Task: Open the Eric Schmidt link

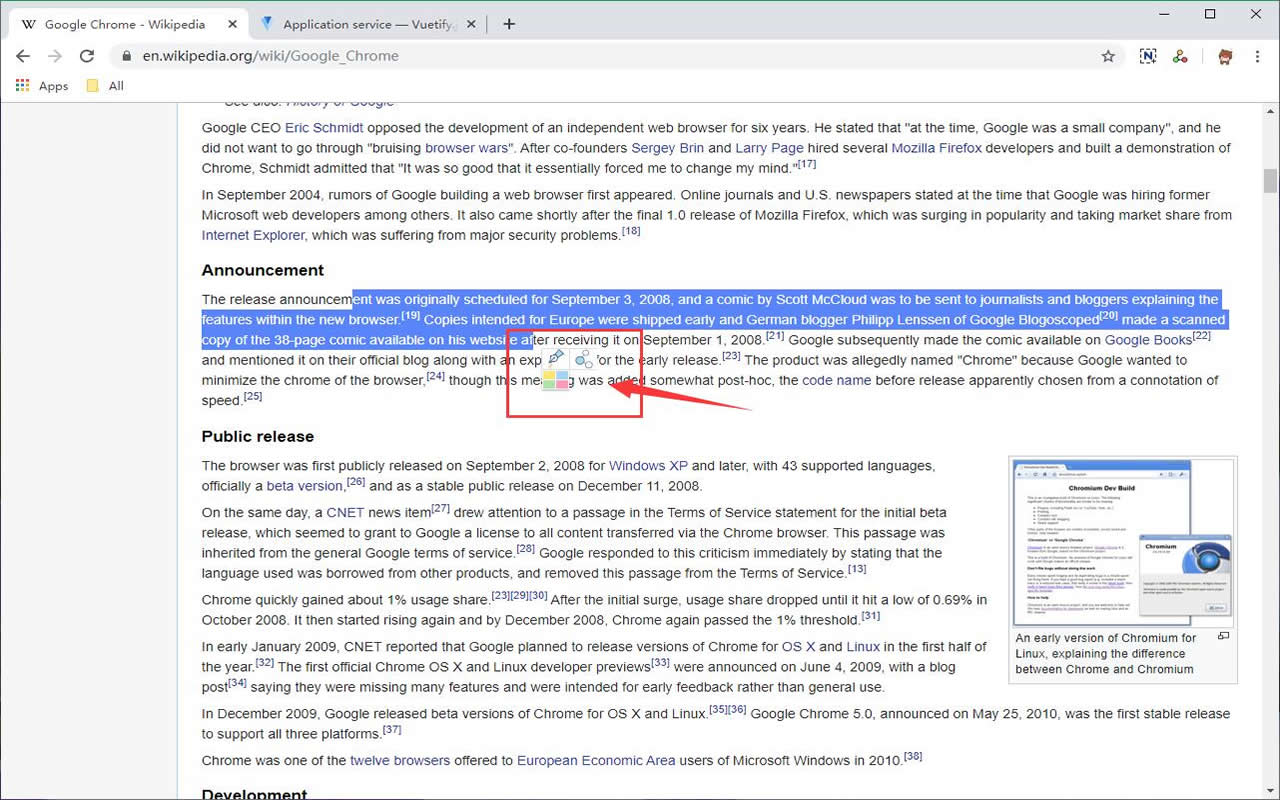Action: [324, 128]
